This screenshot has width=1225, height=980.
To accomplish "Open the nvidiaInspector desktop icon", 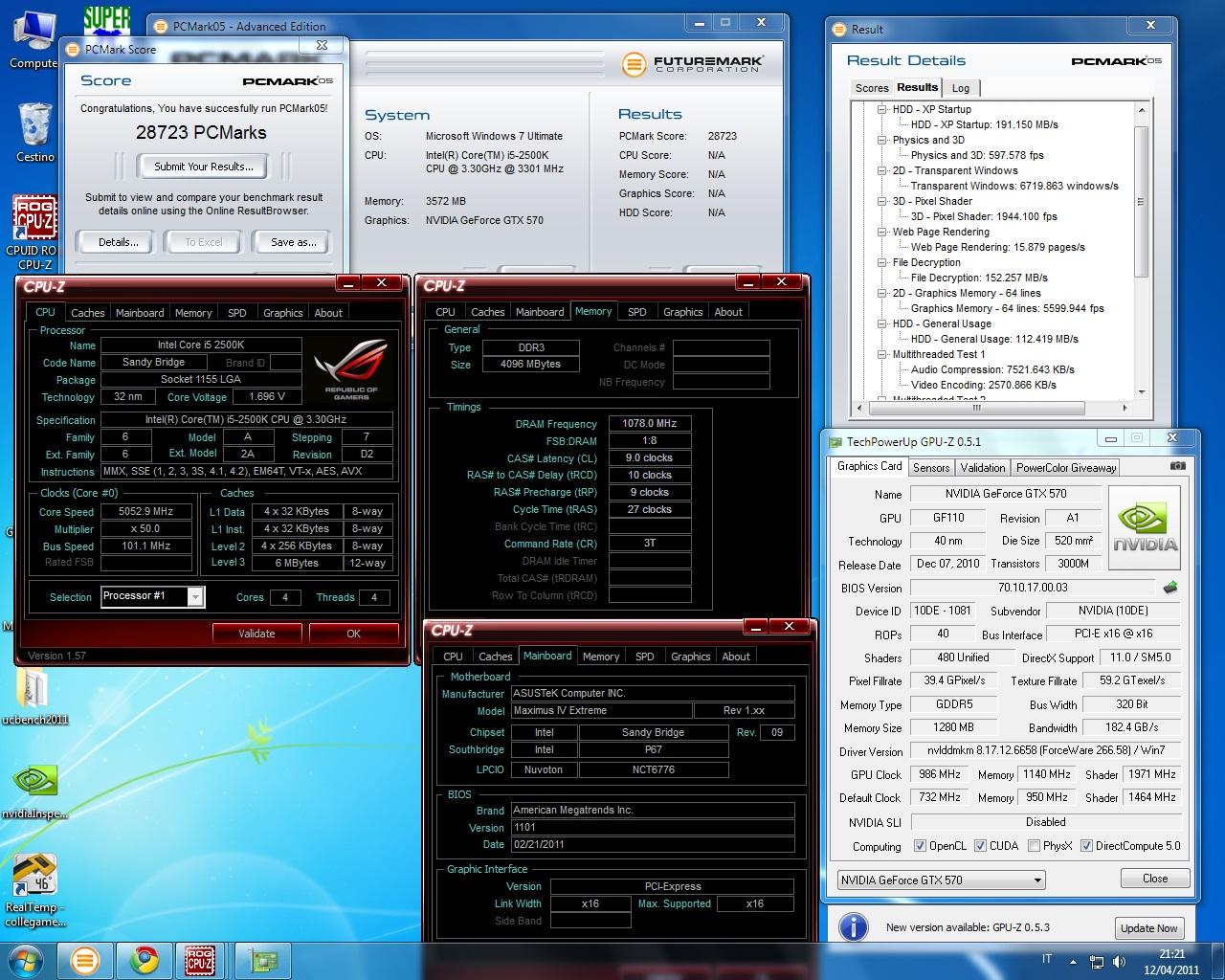I will tap(34, 791).
